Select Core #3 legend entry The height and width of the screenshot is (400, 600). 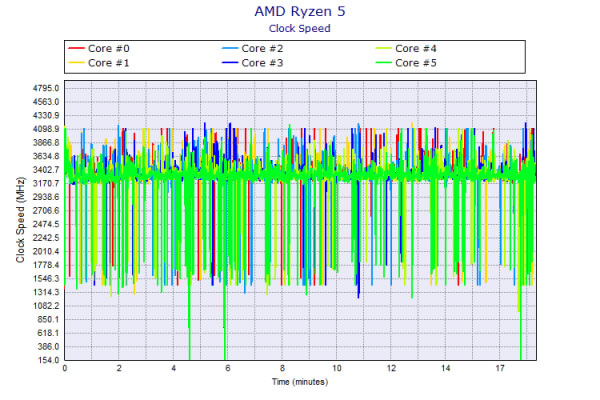[x=253, y=63]
